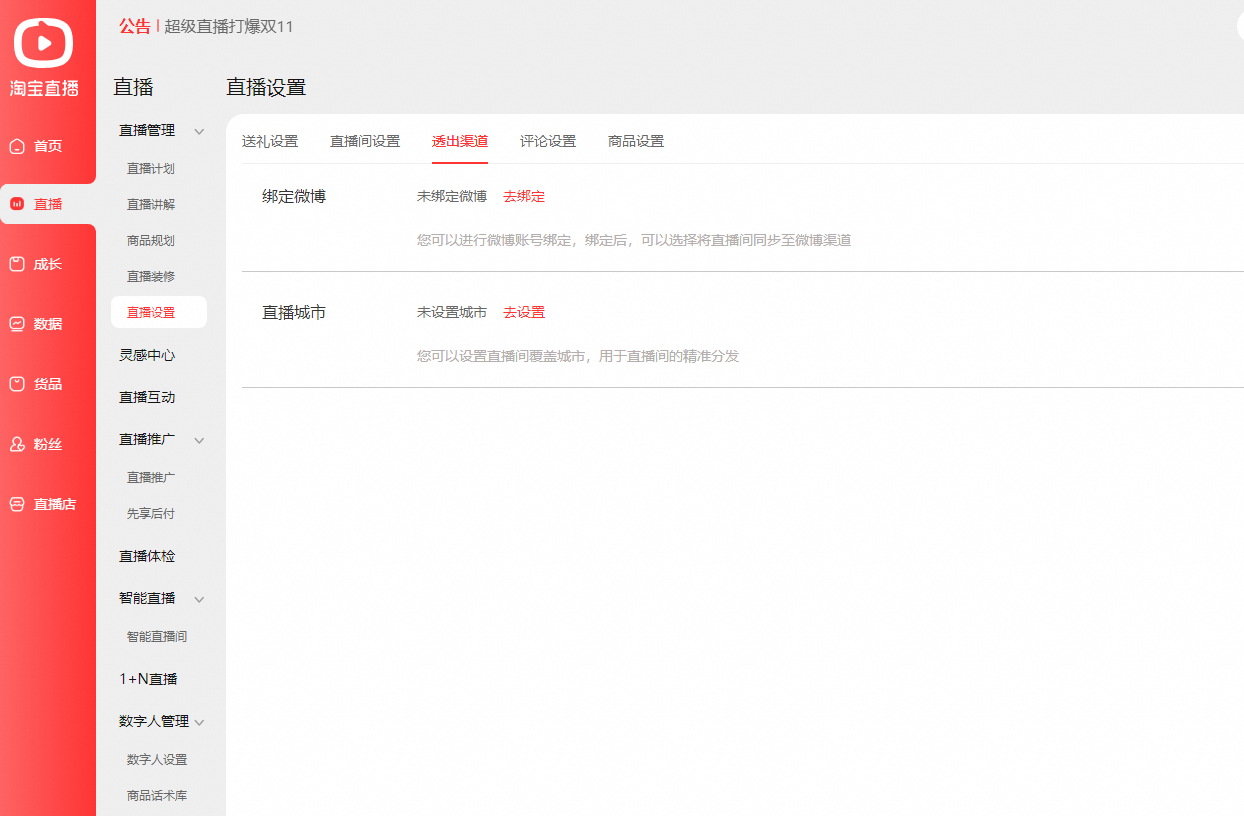
Task: Click the 绑定微博 section label
Action: 294,196
